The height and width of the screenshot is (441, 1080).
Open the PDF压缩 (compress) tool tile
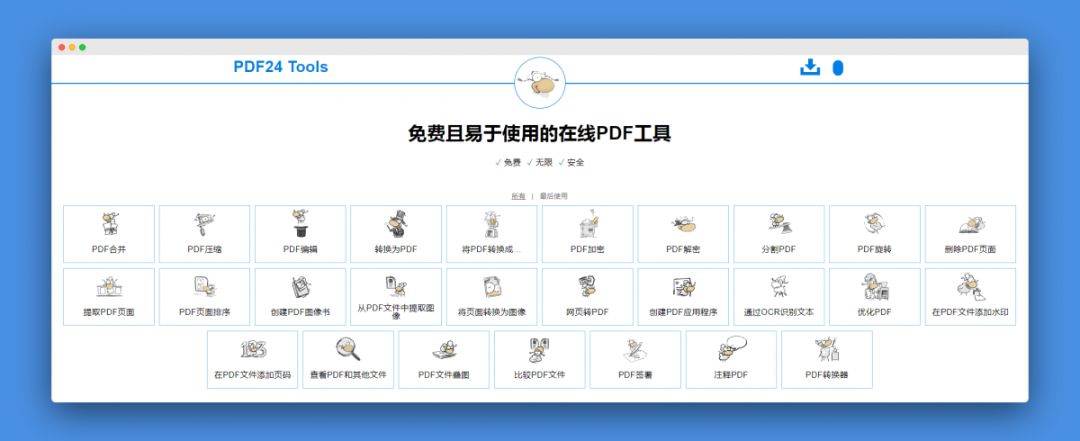[x=205, y=234]
